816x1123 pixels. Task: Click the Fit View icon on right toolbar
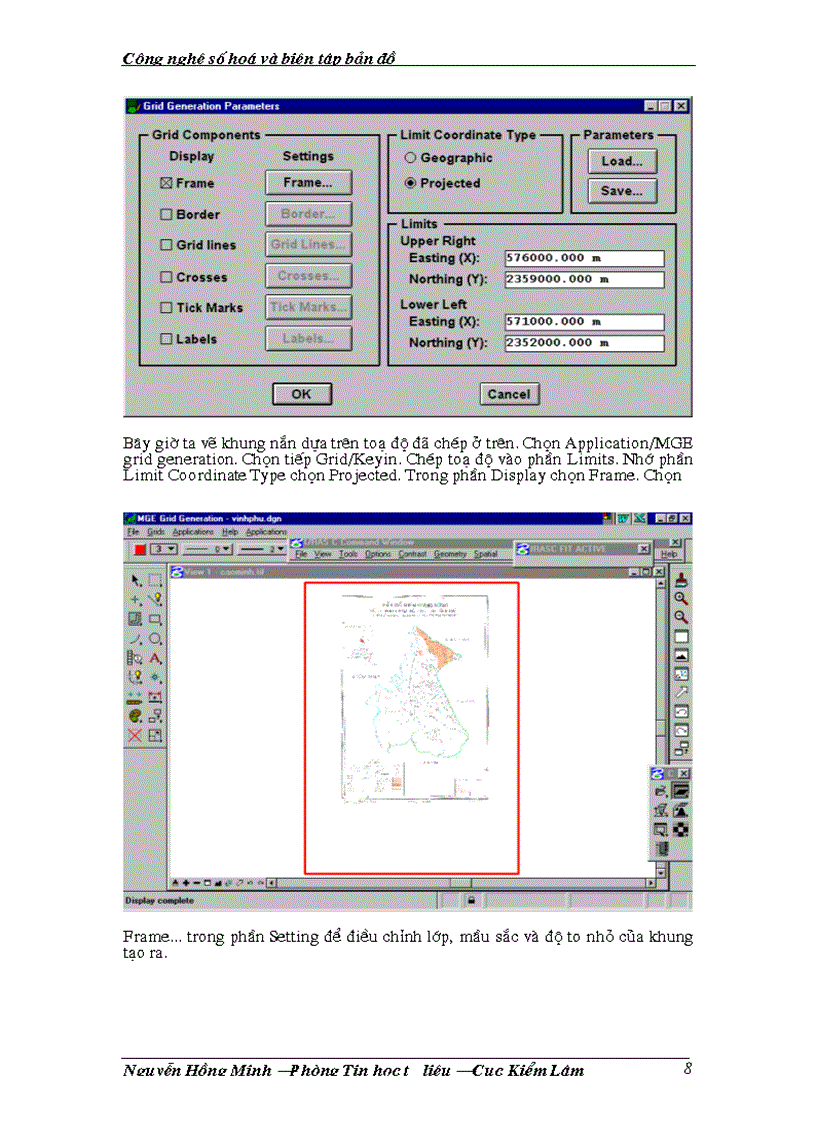coord(682,636)
